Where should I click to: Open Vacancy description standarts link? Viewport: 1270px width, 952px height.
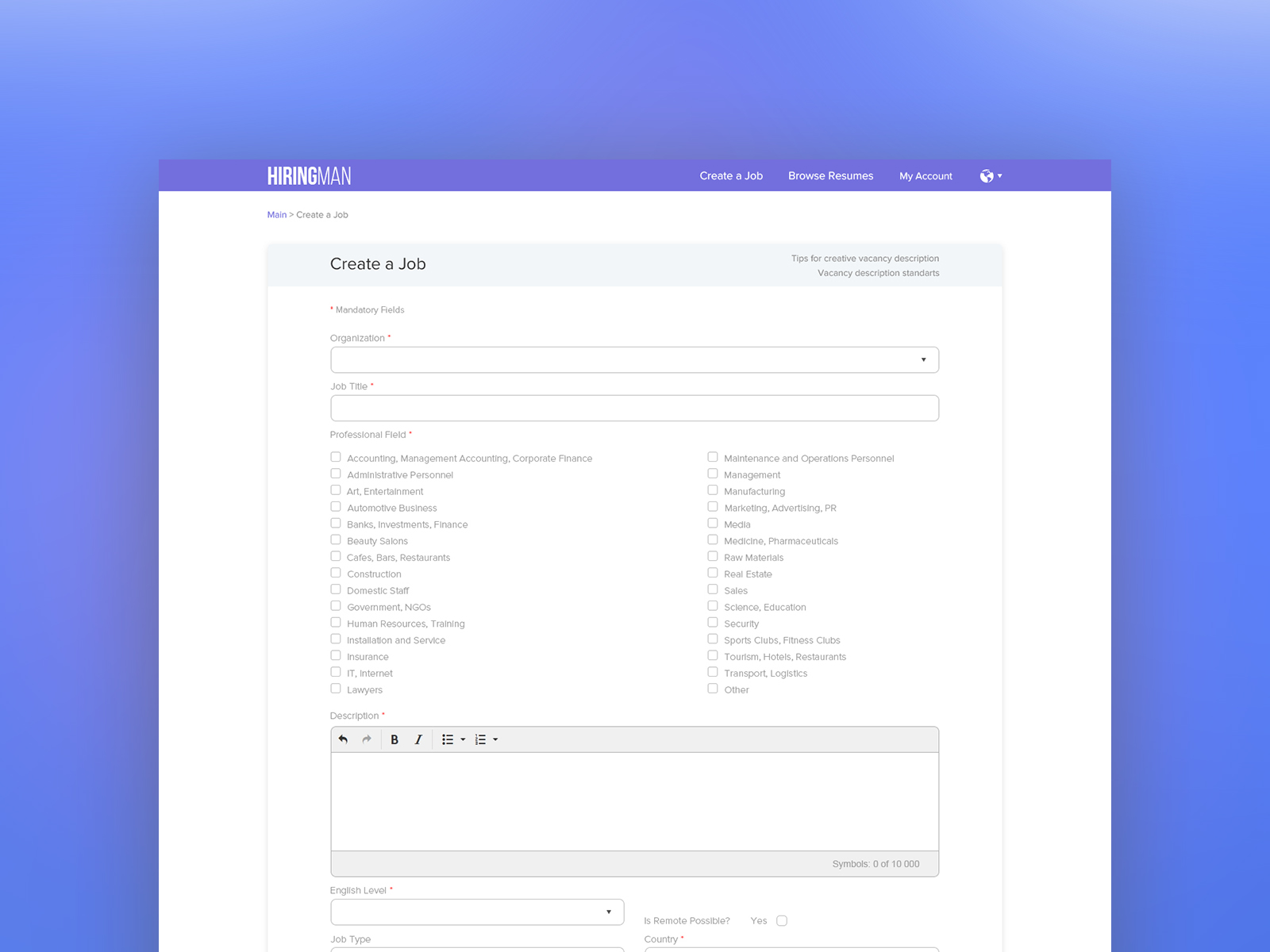[x=879, y=273]
